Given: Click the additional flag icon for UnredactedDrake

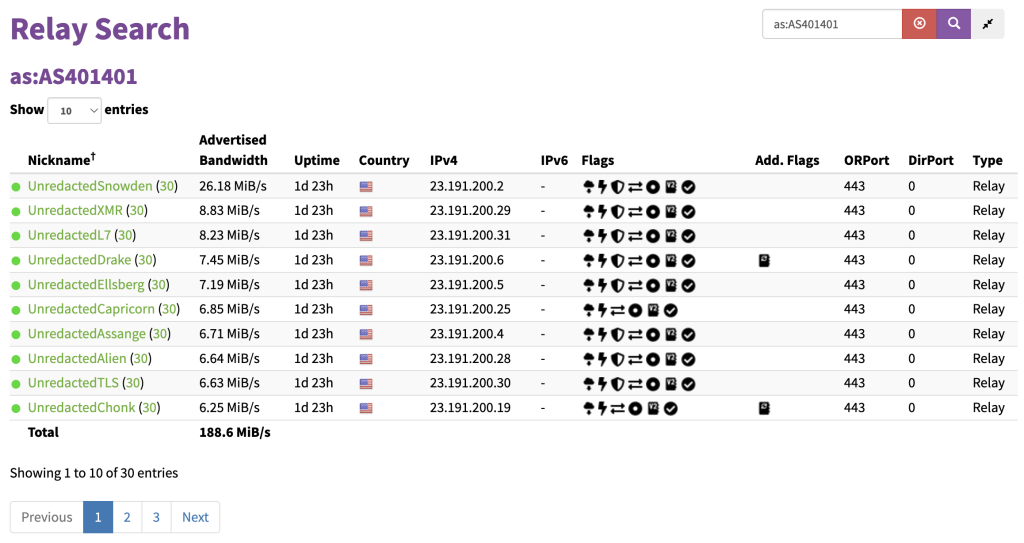Looking at the screenshot, I should (763, 260).
